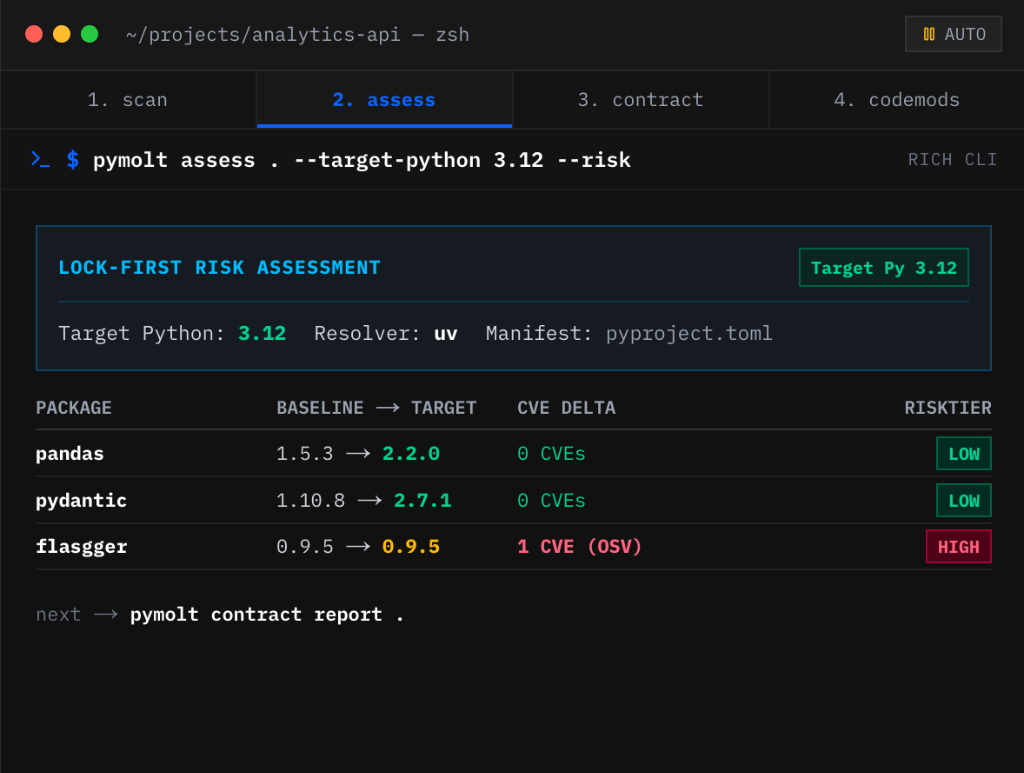
Task: Click the LOW badge for pydantic
Action: click(x=964, y=501)
